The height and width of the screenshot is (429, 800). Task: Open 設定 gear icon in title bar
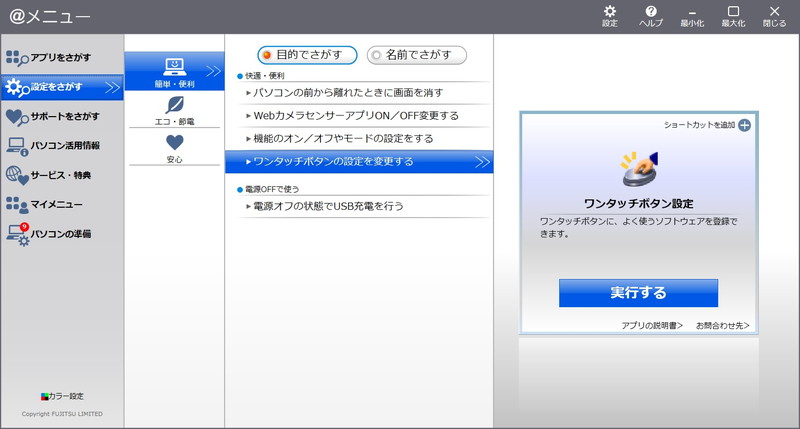[609, 15]
